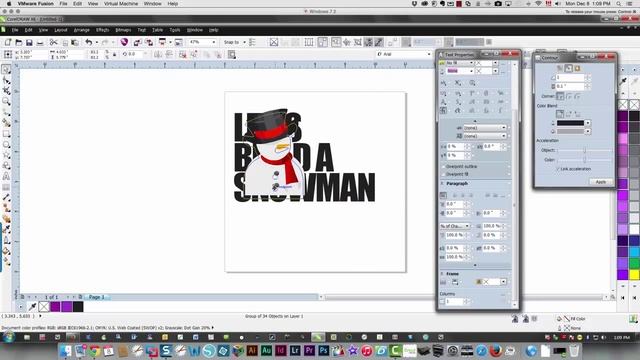This screenshot has width=640, height=360.
Task: Click the Open folder icon
Action: tap(18, 42)
